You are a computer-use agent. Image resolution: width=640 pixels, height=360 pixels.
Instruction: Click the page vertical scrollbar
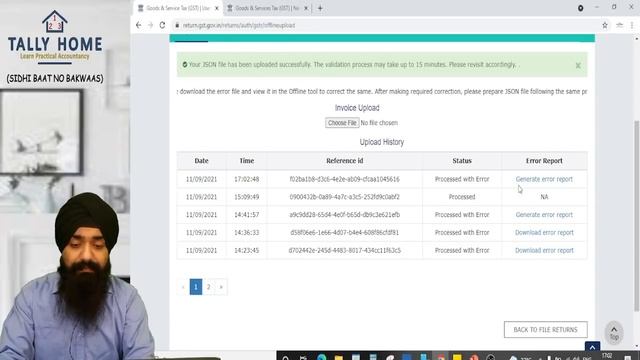point(637,216)
